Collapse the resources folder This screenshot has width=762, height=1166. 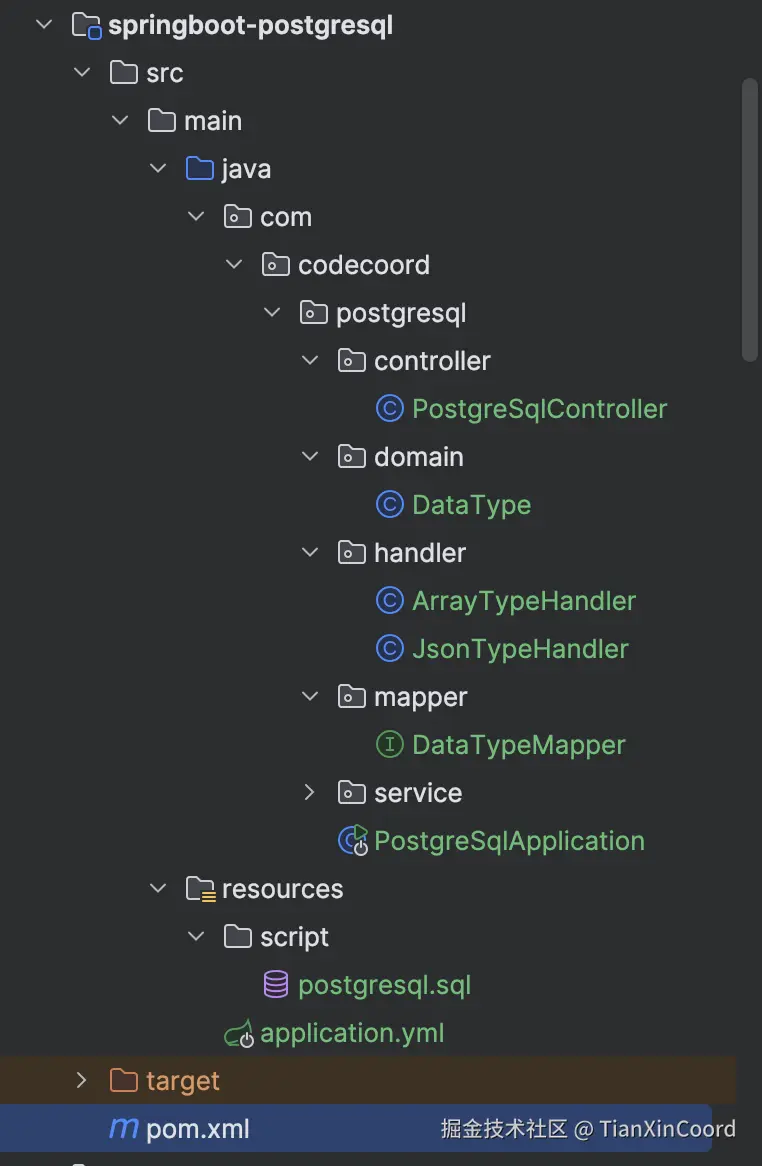[158, 889]
